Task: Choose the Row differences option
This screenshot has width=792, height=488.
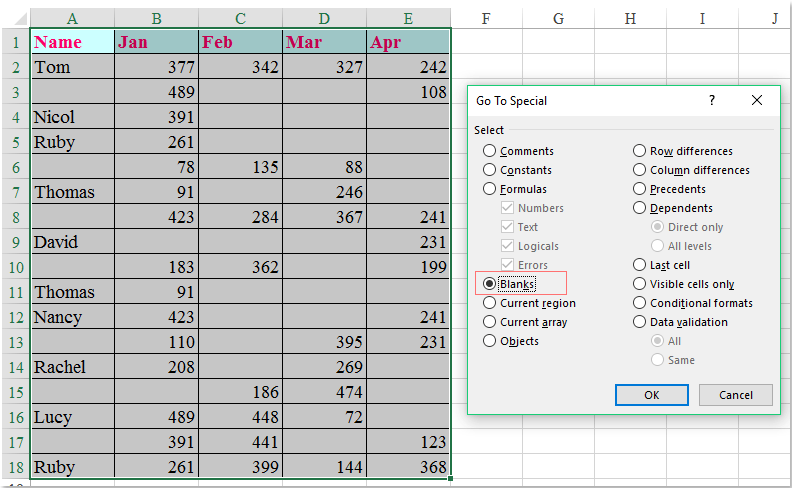Action: click(640, 151)
